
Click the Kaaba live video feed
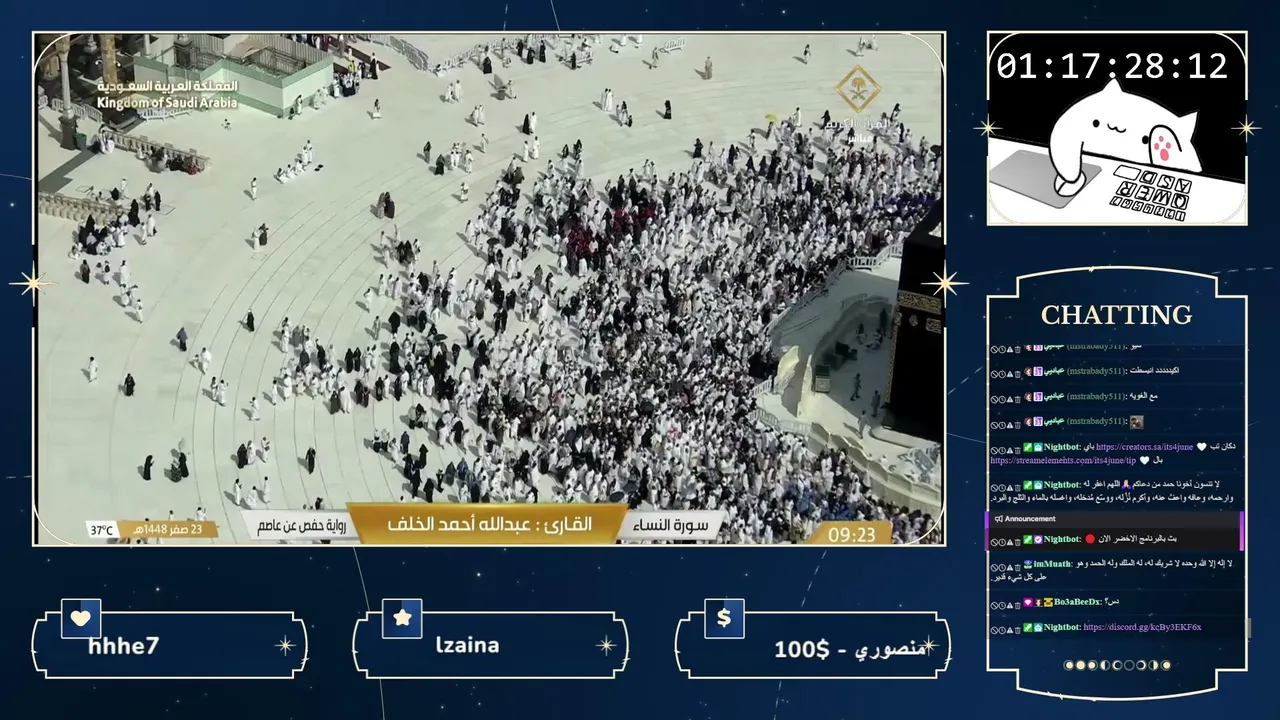(x=490, y=289)
